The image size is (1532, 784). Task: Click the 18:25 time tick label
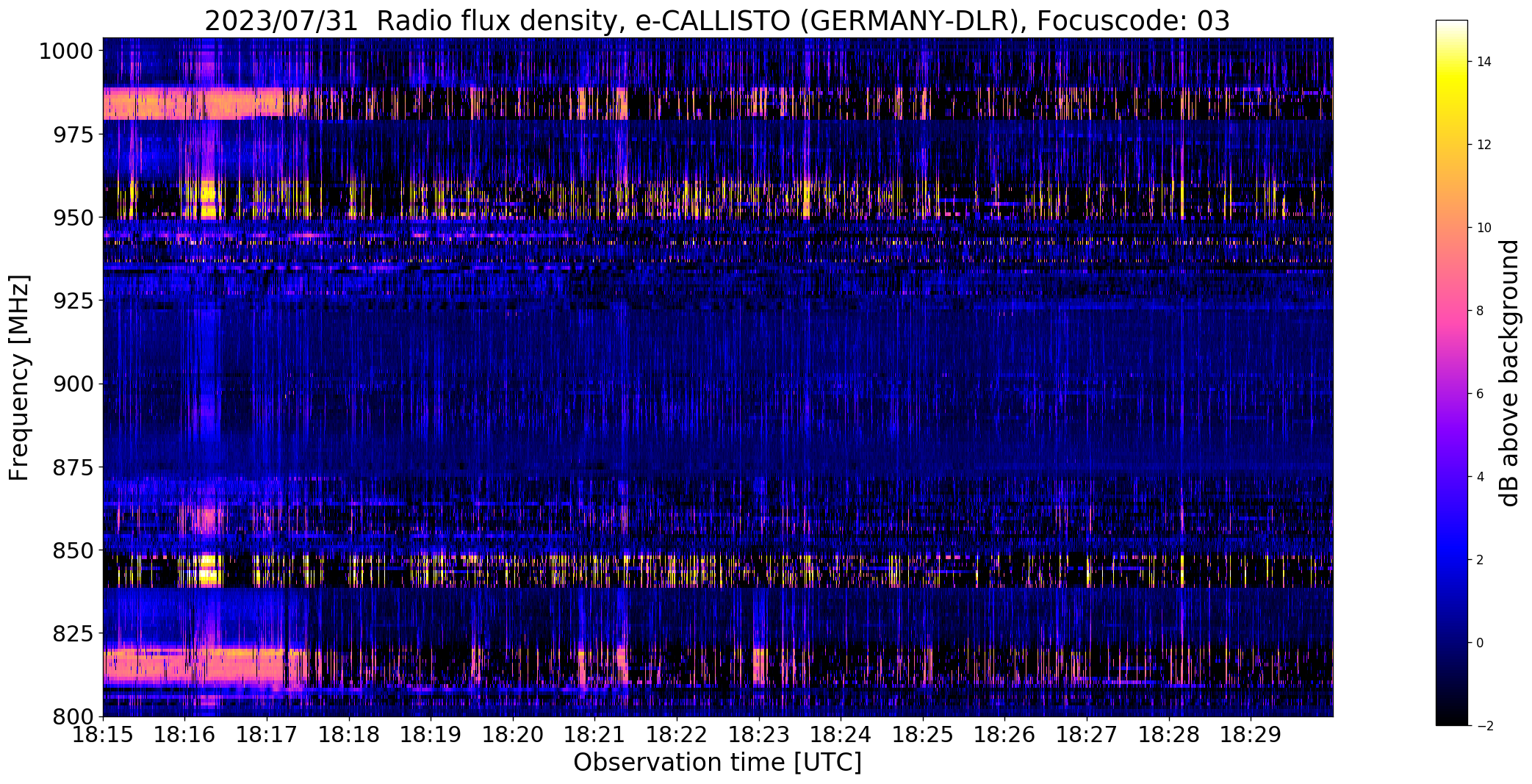click(x=923, y=735)
